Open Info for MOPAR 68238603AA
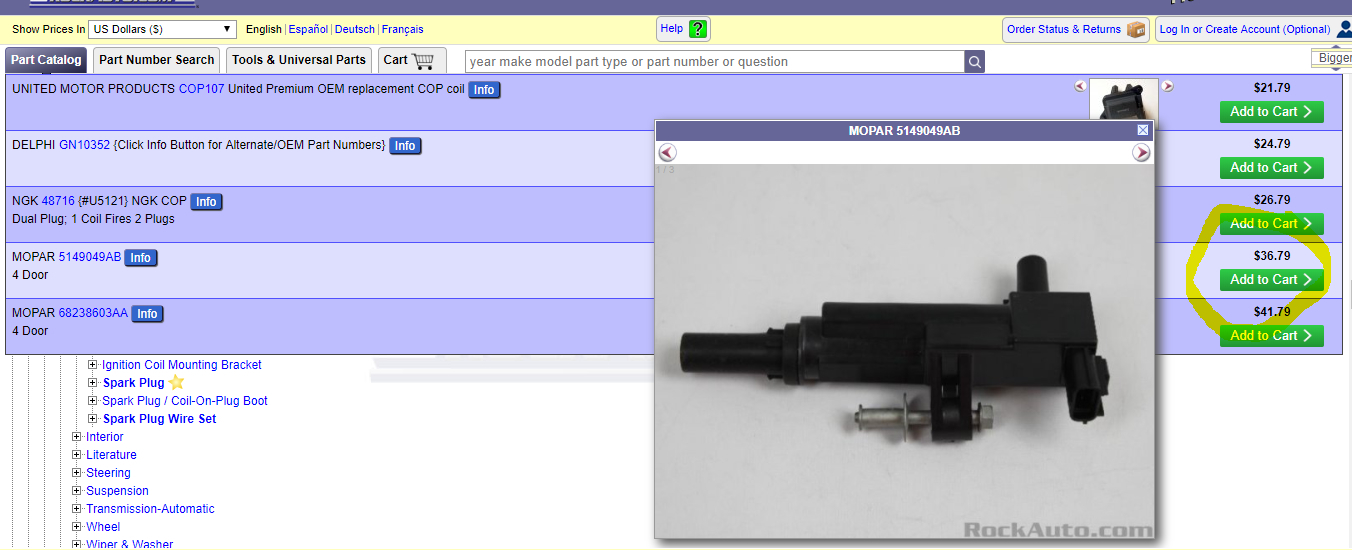This screenshot has height=550, width=1352. [x=147, y=314]
